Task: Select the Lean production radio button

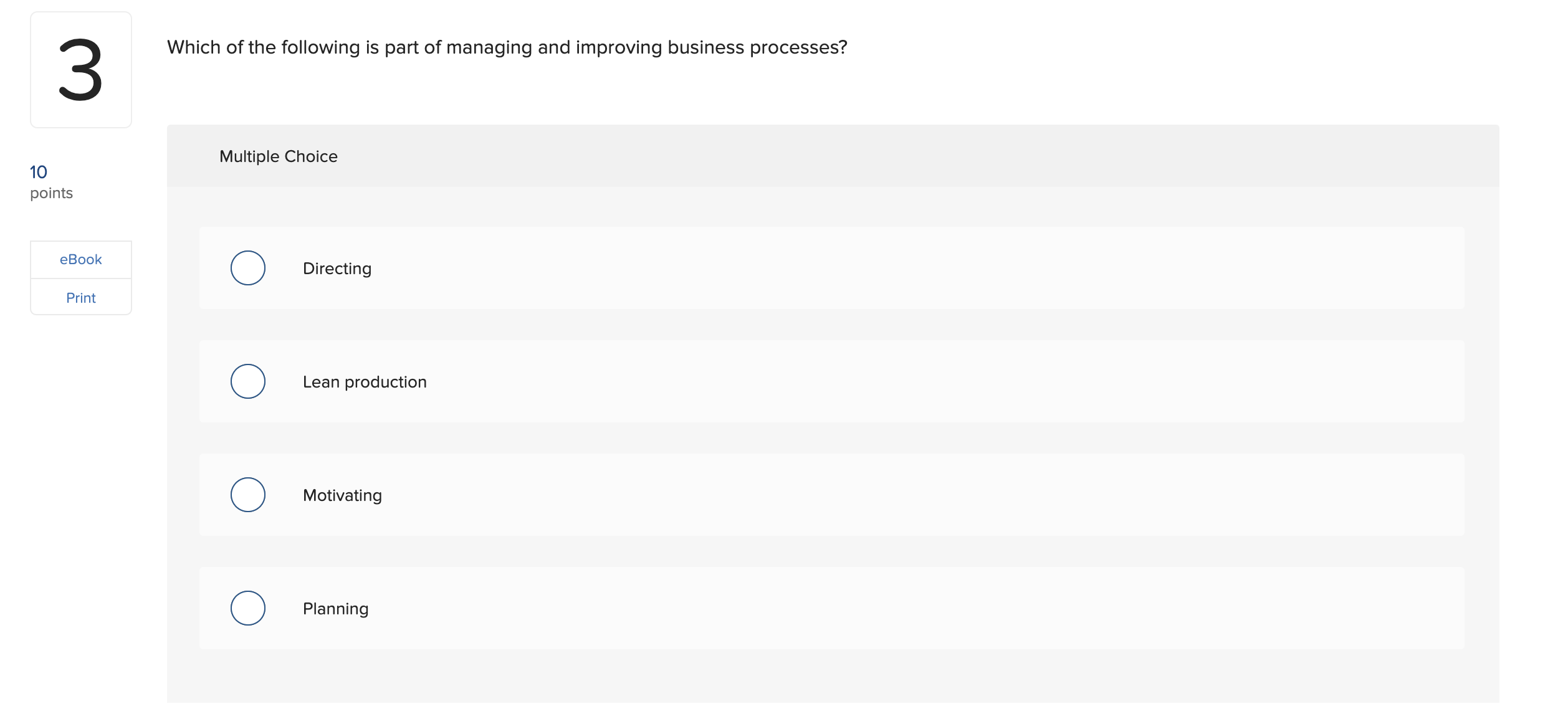Action: (248, 381)
